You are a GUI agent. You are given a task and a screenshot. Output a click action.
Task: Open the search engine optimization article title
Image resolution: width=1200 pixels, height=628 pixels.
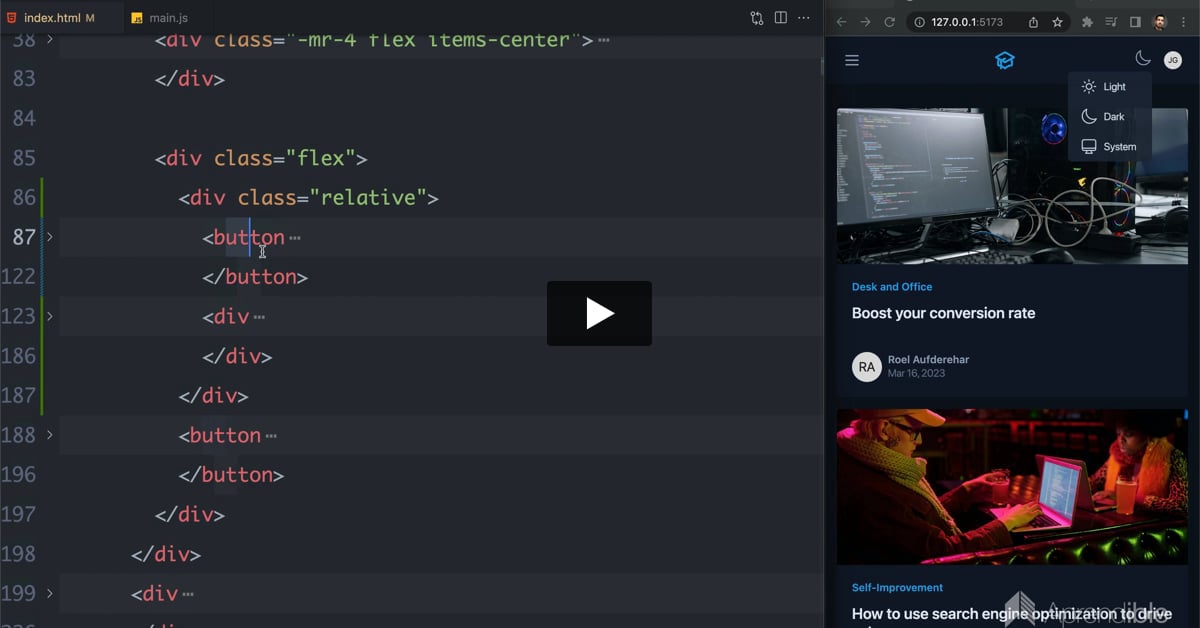[1011, 614]
